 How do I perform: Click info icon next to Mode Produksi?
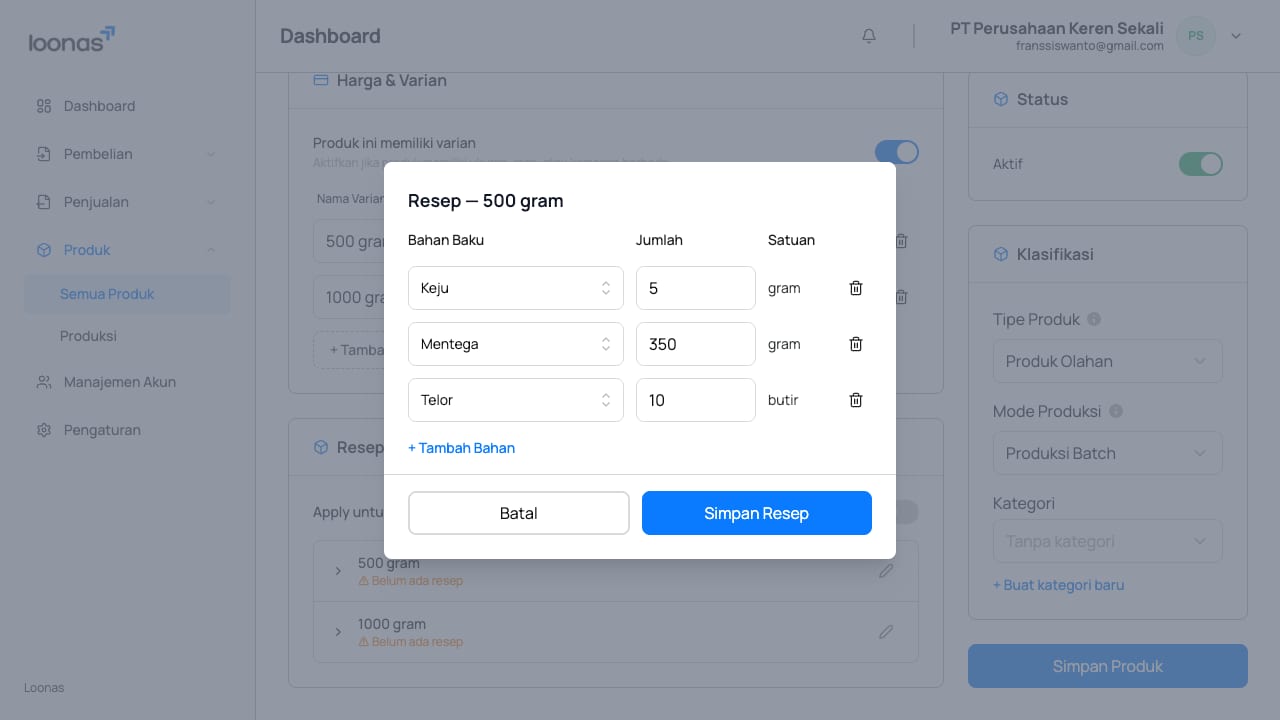1116,411
